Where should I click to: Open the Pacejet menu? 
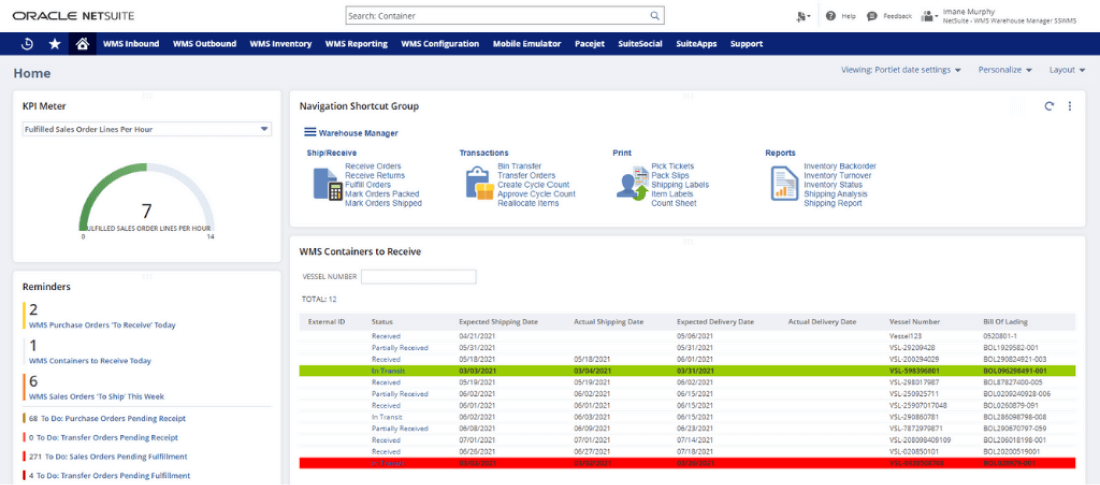click(x=589, y=44)
